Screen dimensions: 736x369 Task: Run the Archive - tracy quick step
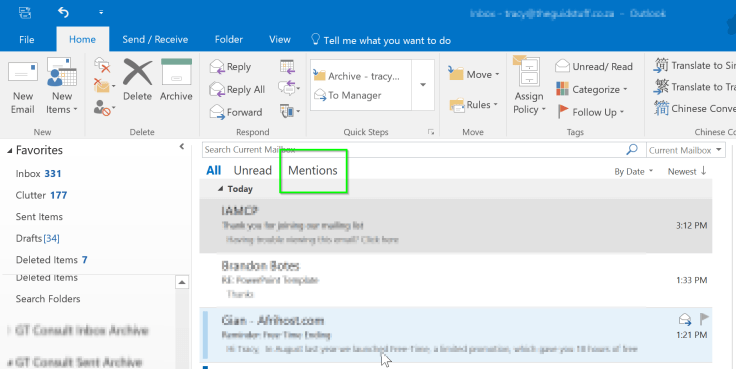click(x=357, y=76)
